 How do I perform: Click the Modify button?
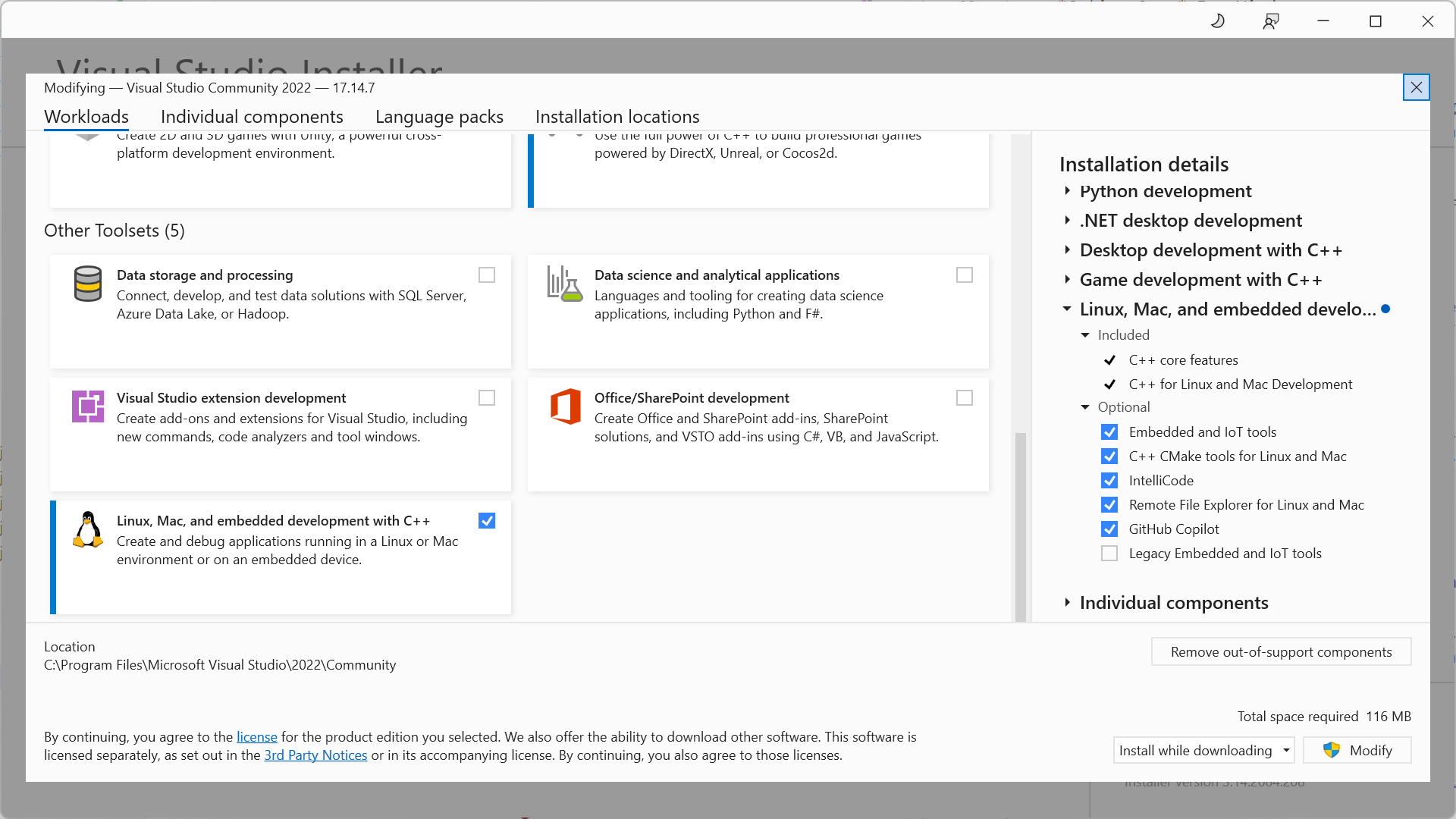tap(1357, 751)
